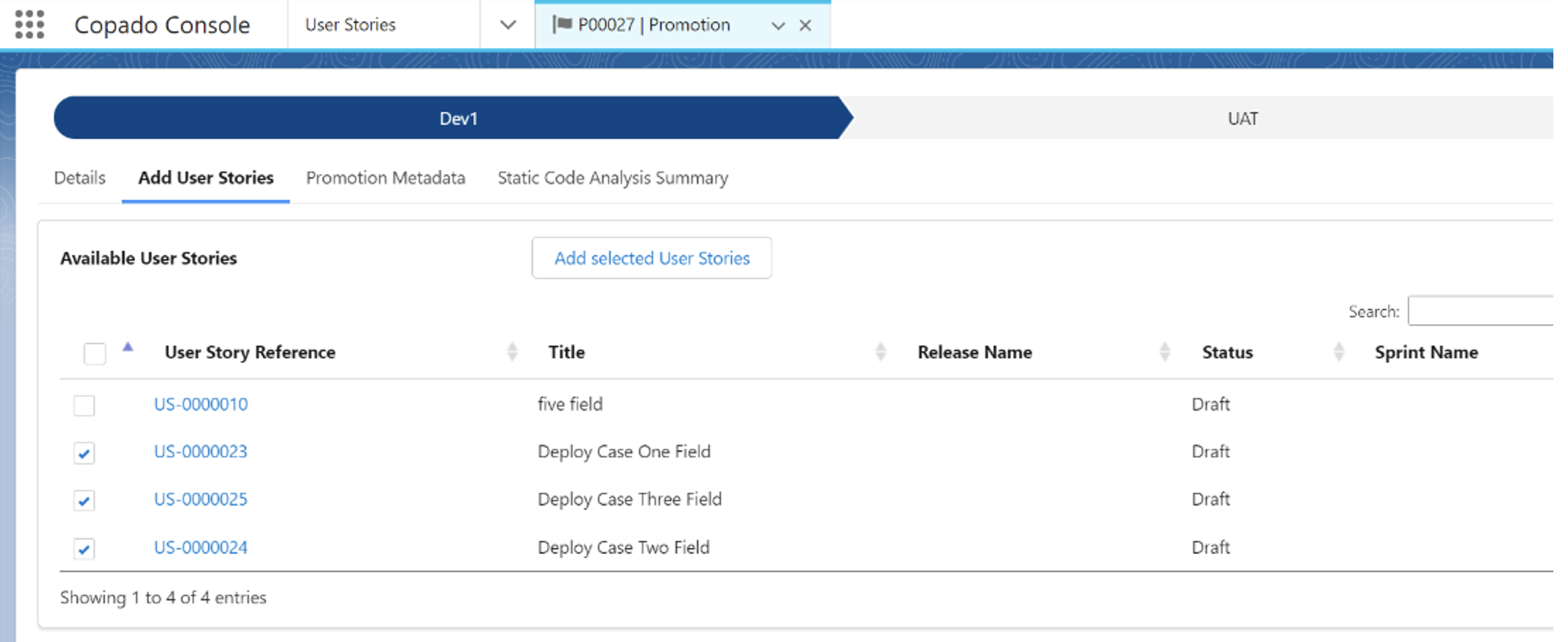Toggle the select-all header checkbox
This screenshot has height=642, width=1568.
click(95, 353)
